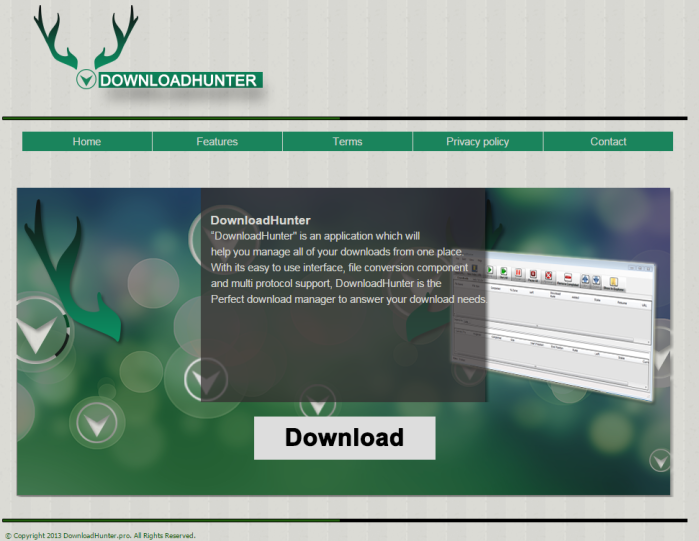The width and height of the screenshot is (699, 541).
Task: Click the red pause icon in app preview
Action: 518,272
